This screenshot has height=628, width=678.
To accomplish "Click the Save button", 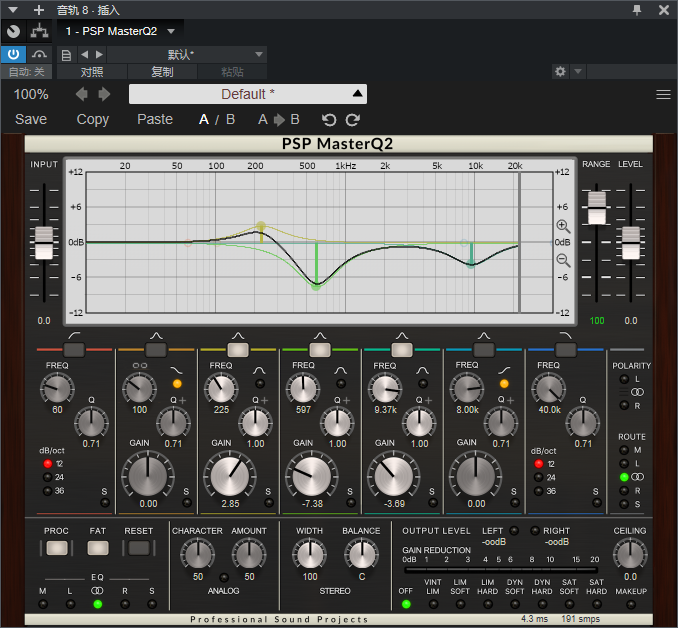I will pyautogui.click(x=31, y=119).
